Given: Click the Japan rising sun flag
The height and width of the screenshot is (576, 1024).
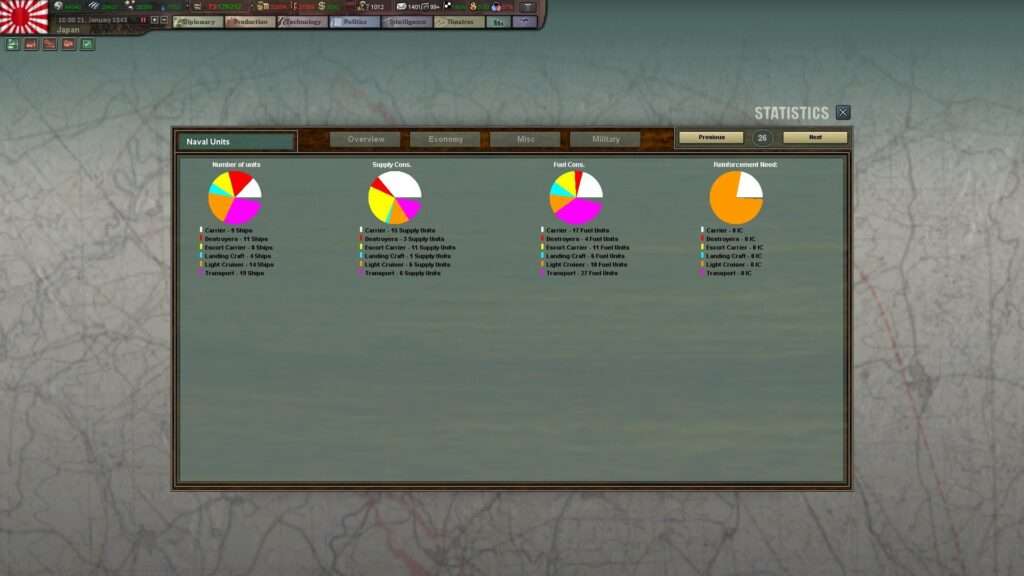Looking at the screenshot, I should (24, 16).
